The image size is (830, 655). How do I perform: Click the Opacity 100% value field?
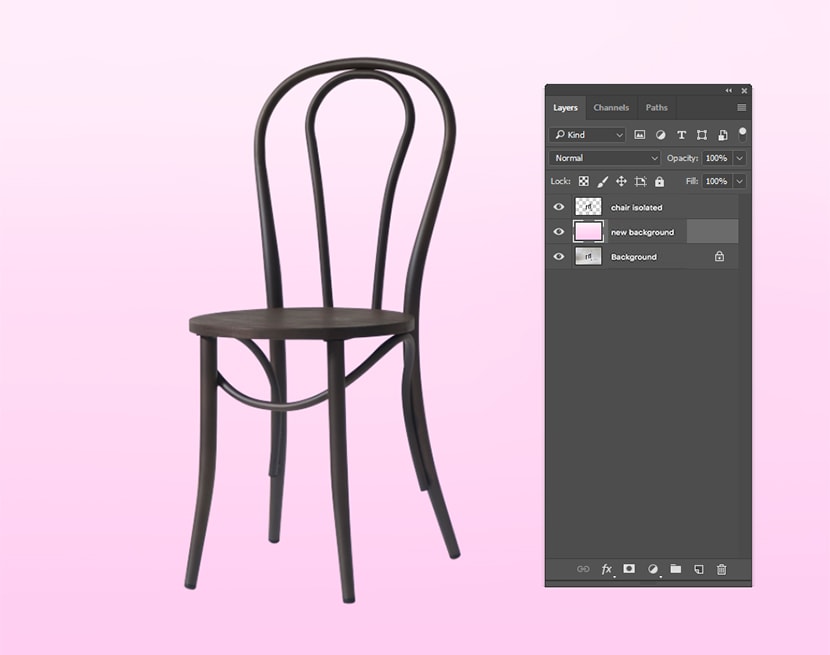pyautogui.click(x=717, y=158)
